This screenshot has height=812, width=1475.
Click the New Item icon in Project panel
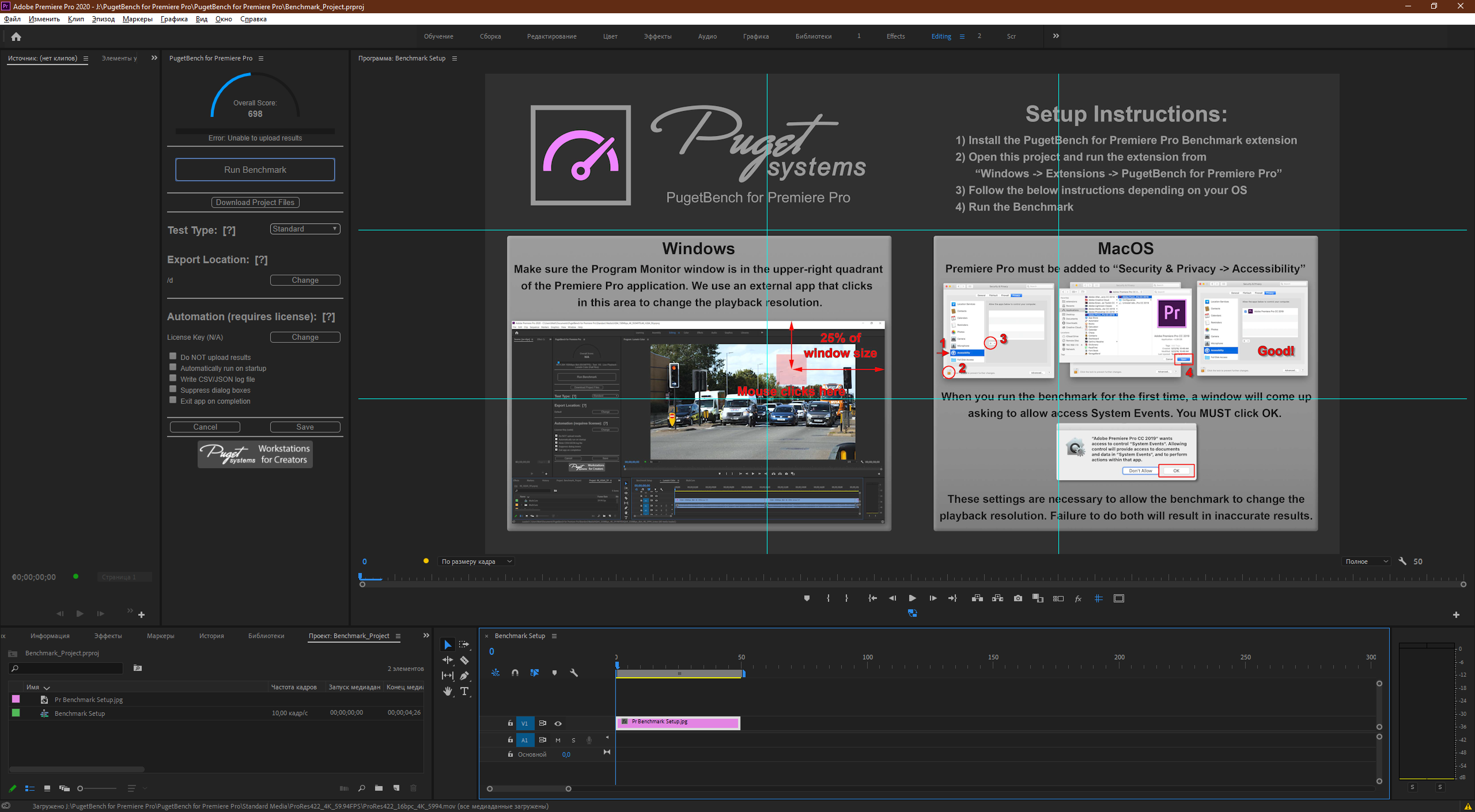pos(396,788)
